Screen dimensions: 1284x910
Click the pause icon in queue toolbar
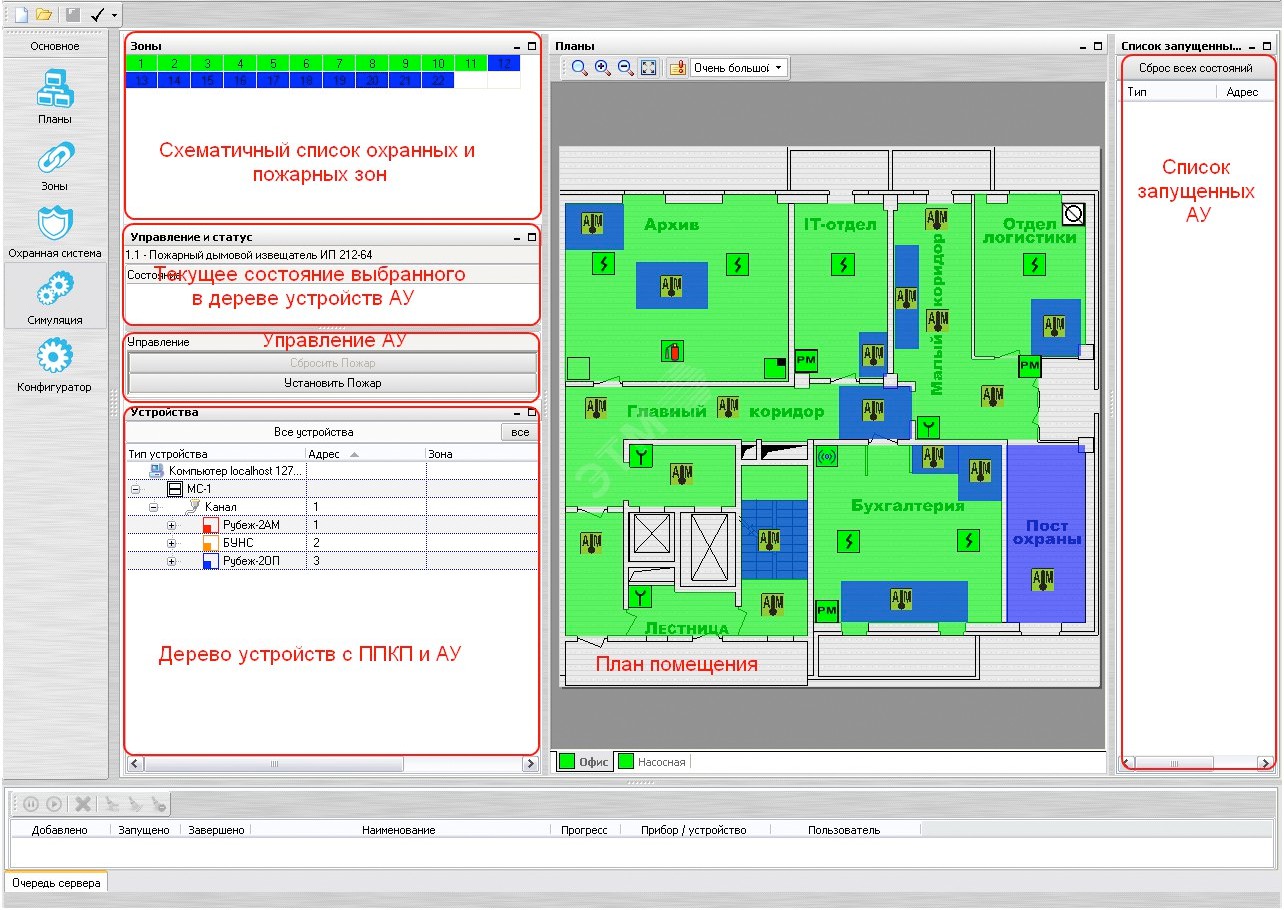[x=31, y=804]
